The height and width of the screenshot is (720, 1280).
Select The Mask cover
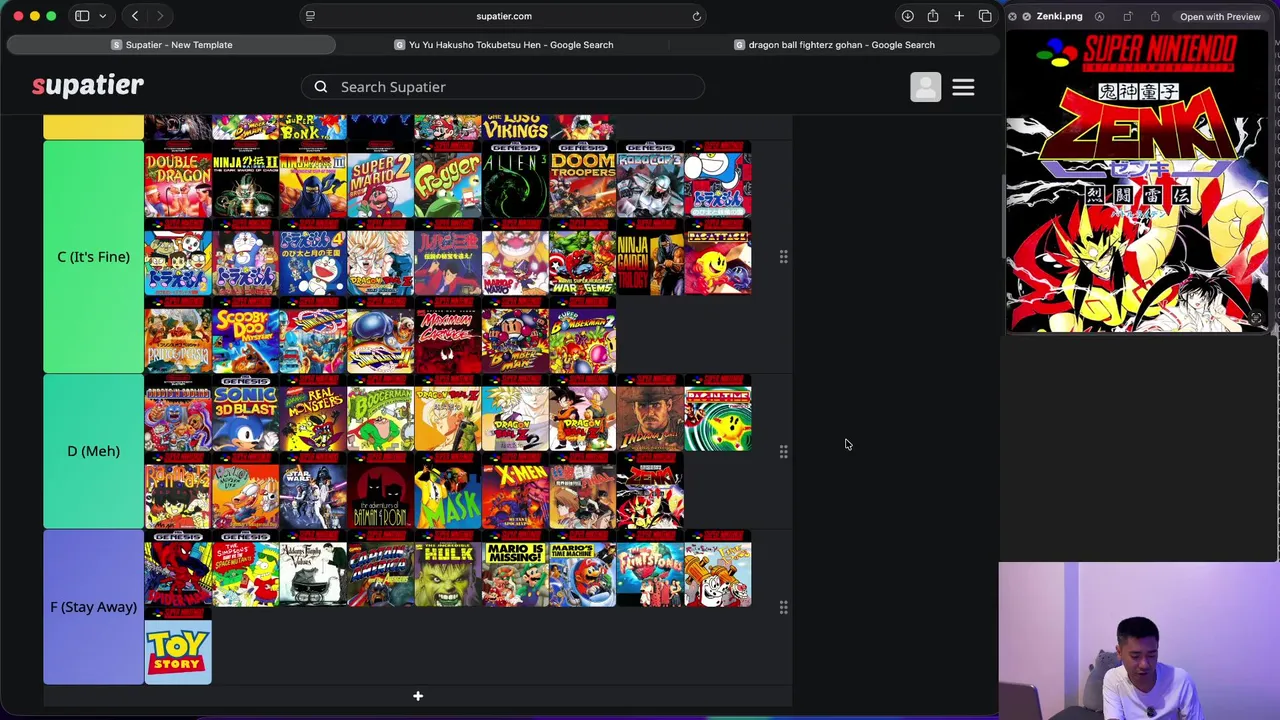(x=448, y=490)
